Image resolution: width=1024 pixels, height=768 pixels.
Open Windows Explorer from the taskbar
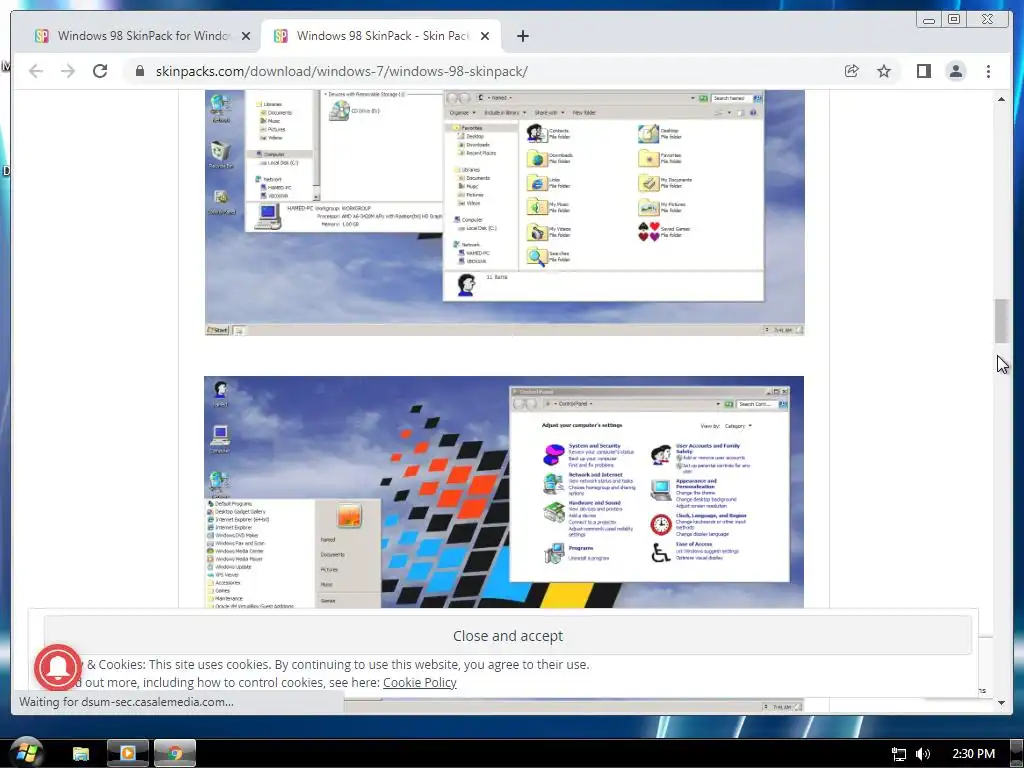point(80,754)
